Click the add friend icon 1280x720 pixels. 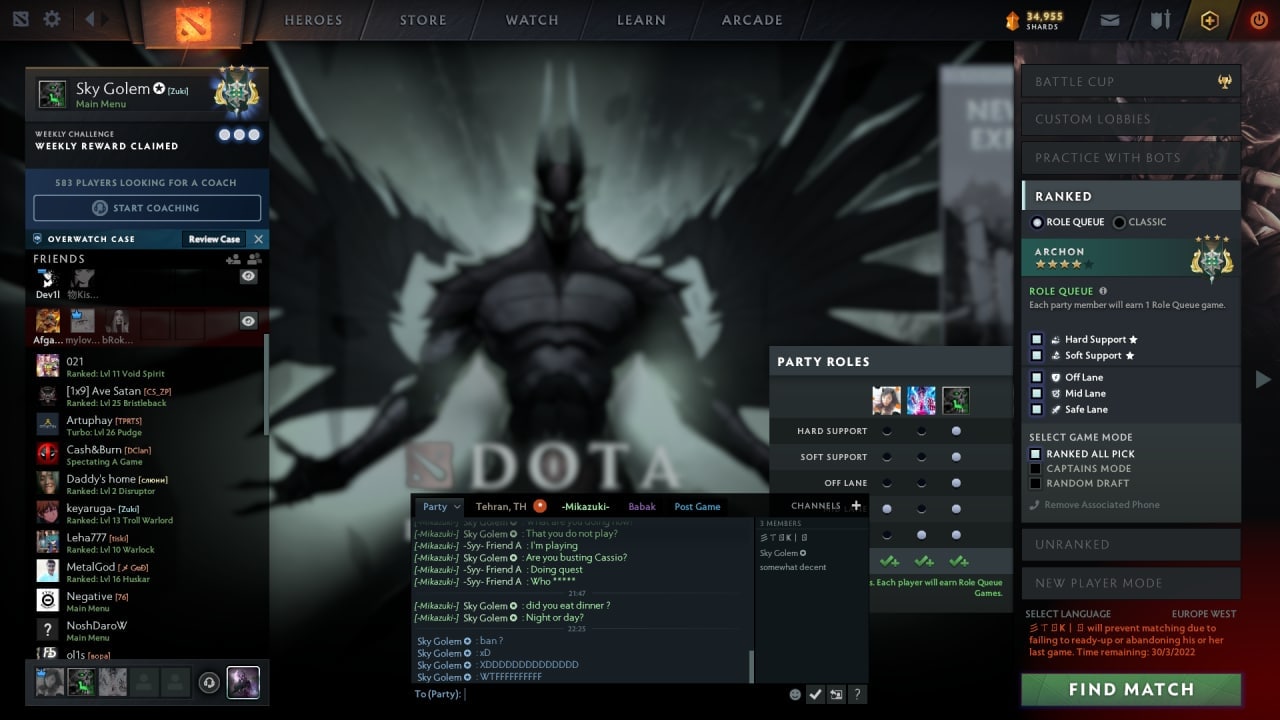(x=233, y=259)
